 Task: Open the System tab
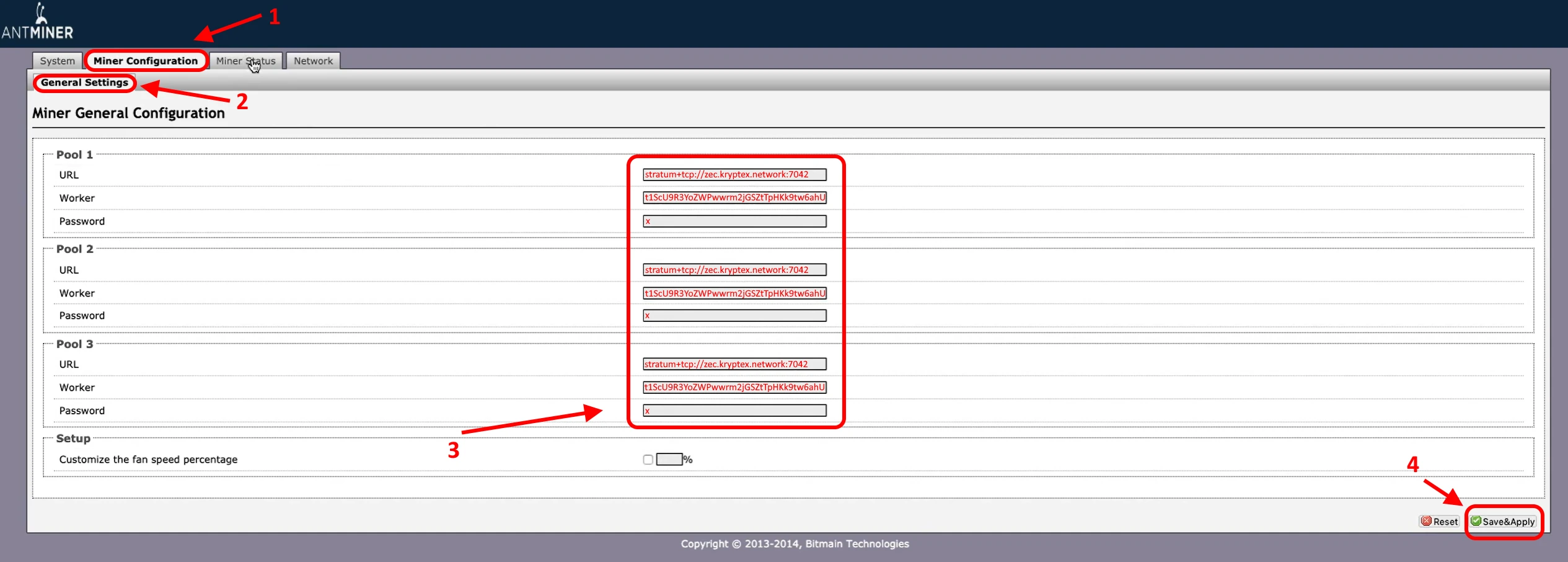pyautogui.click(x=57, y=61)
